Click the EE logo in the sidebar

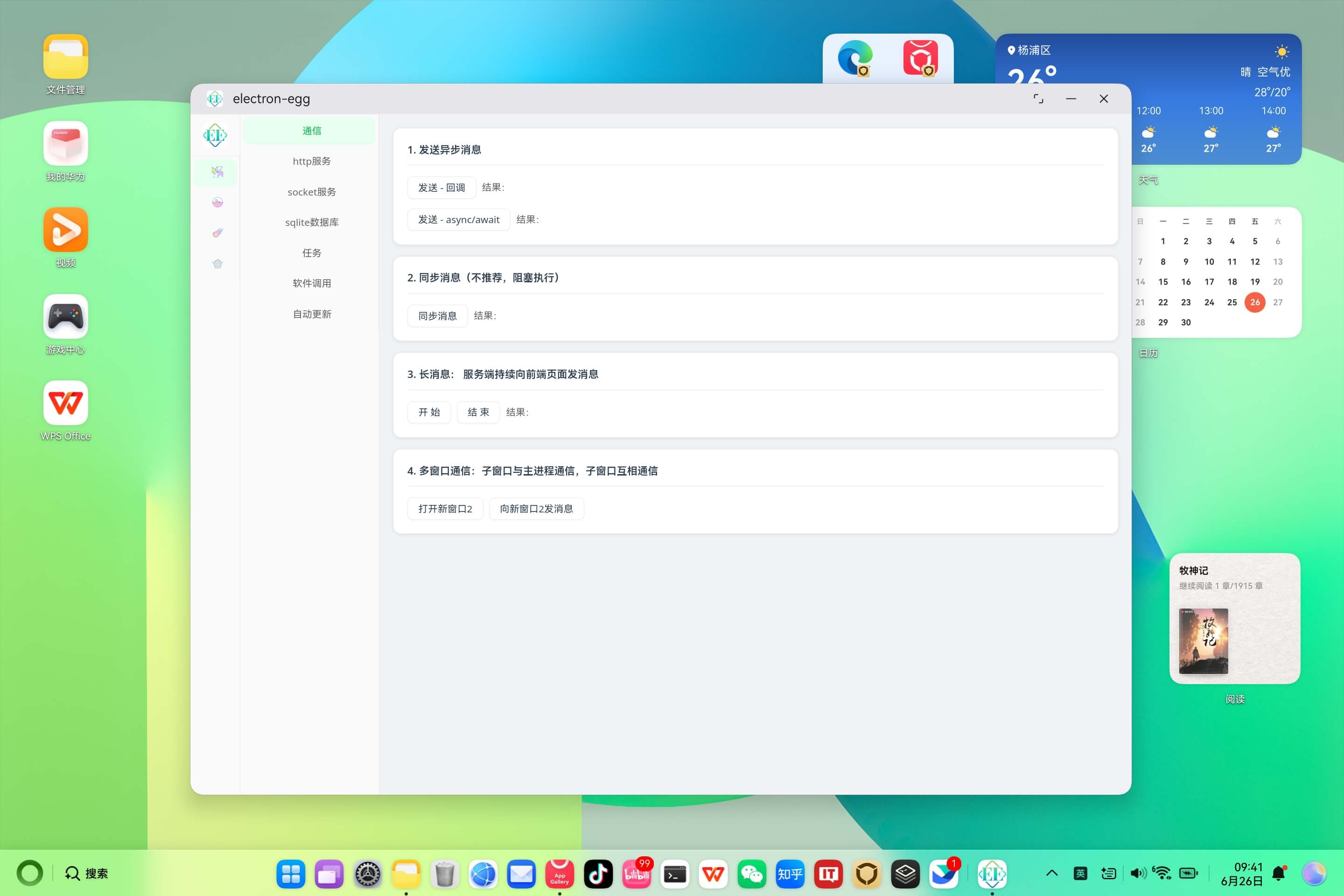coord(215,135)
